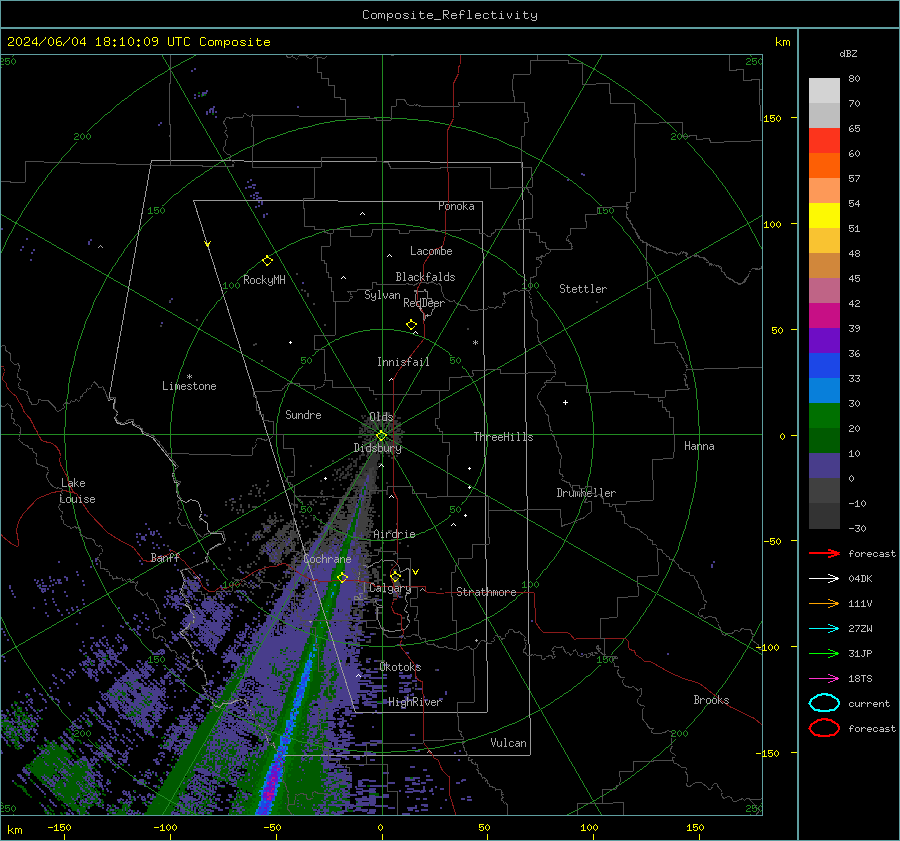Click the light blue swatch in dBZ scale

824,391
